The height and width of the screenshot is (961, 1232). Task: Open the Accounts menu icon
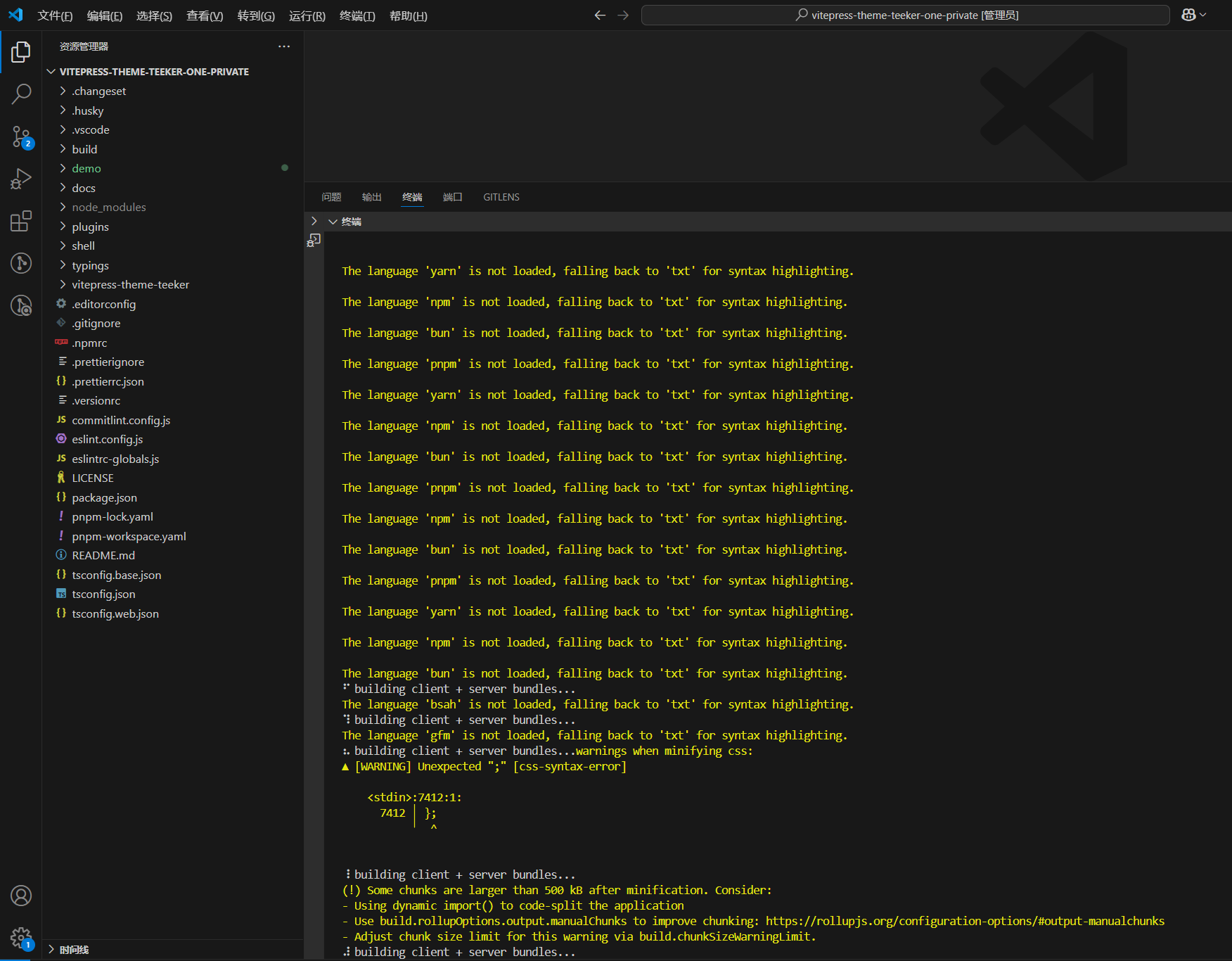[x=21, y=896]
